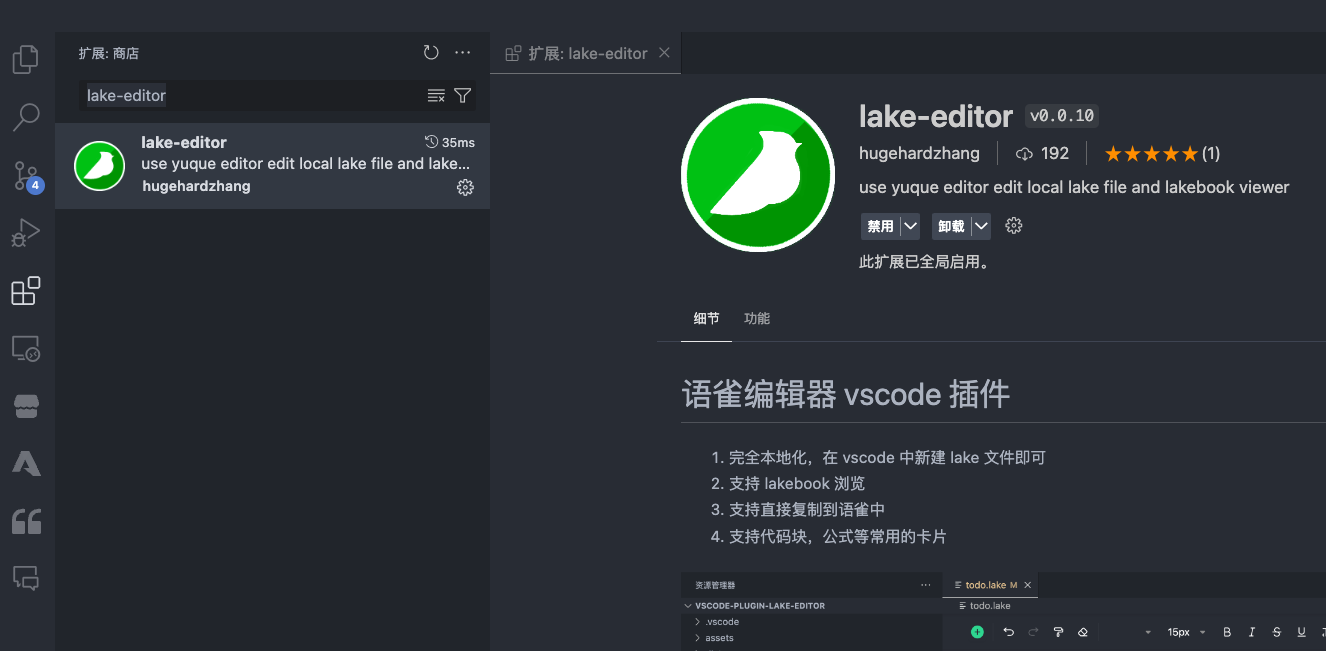Image resolution: width=1326 pixels, height=651 pixels.
Task: Click hugehardzhang publisher in list item
Action: 196,186
